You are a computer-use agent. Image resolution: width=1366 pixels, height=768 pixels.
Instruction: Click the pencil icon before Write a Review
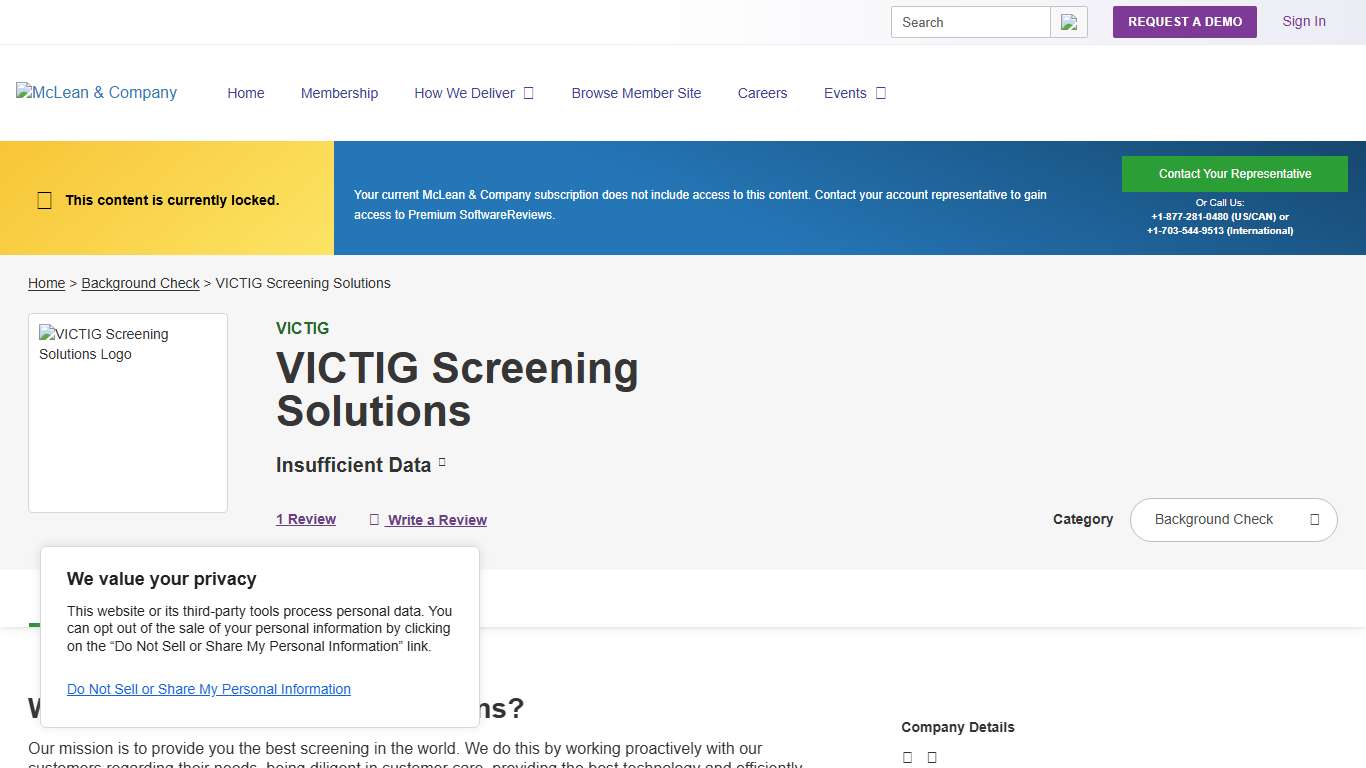[x=374, y=519]
